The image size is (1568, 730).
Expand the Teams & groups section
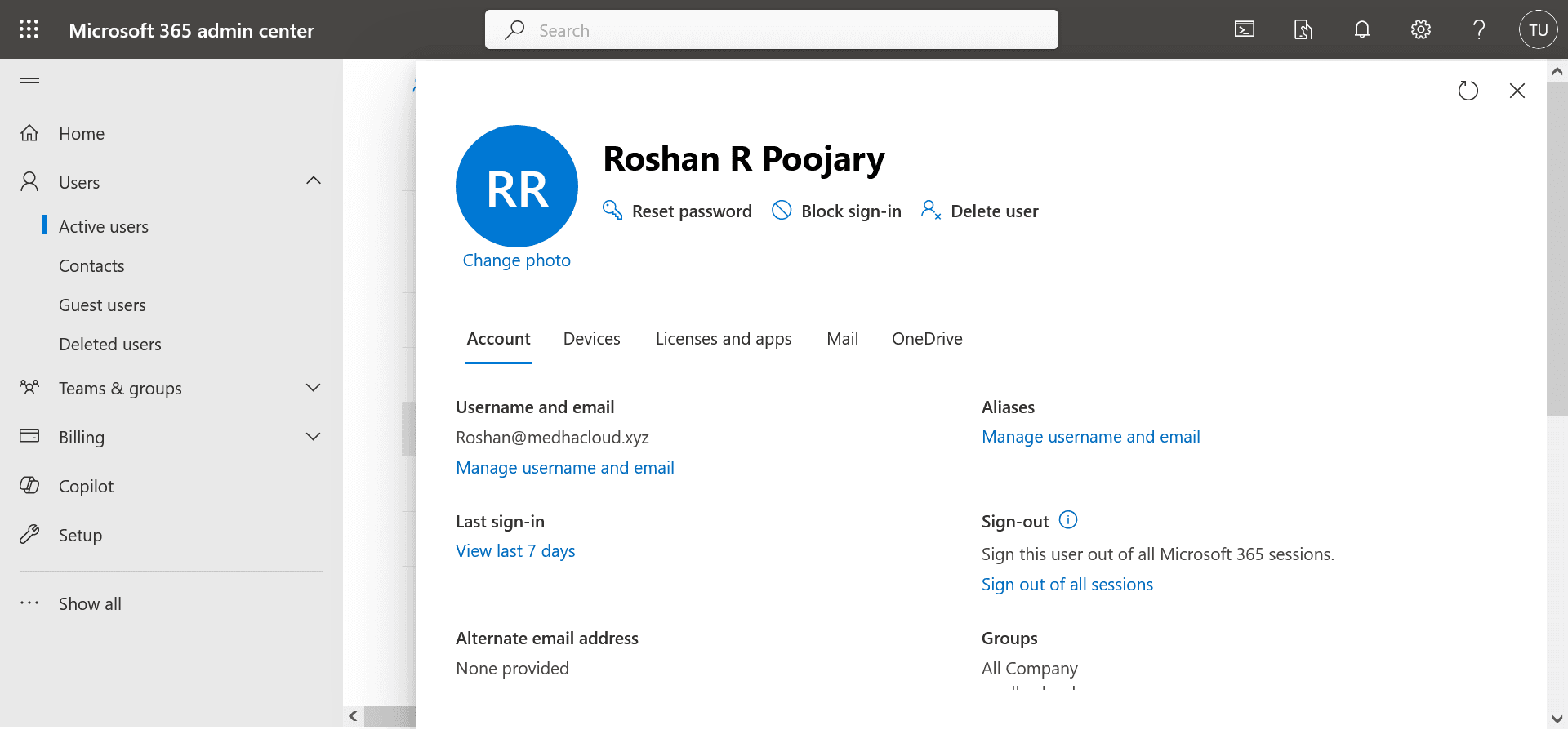pyautogui.click(x=313, y=388)
